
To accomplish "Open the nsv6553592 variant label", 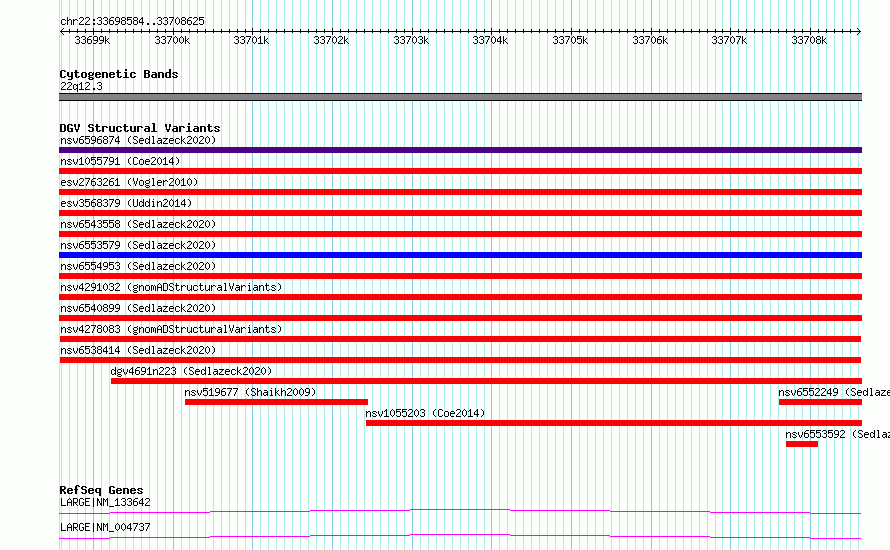I will click(837, 434).
